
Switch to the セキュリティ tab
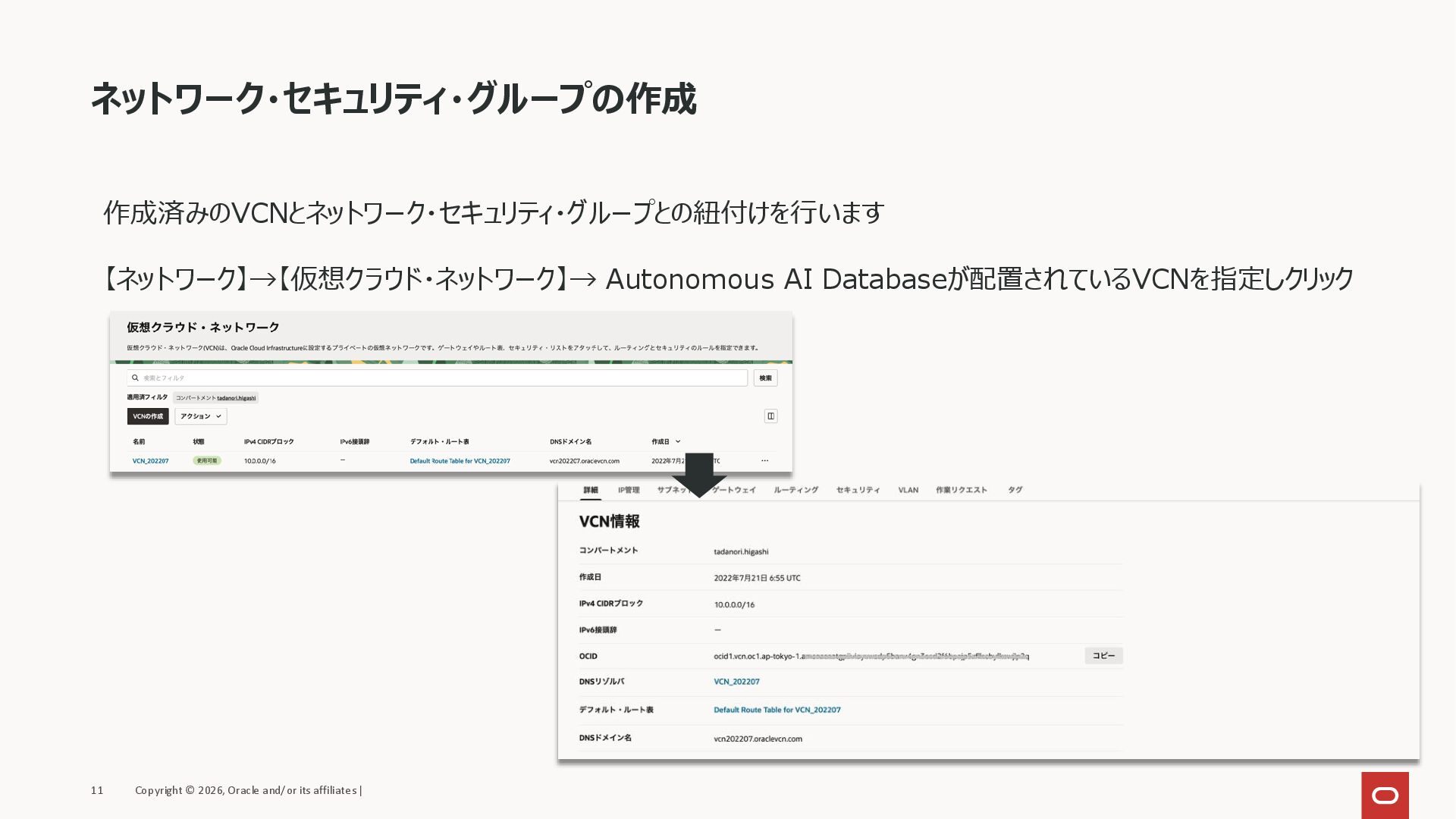[x=858, y=490]
